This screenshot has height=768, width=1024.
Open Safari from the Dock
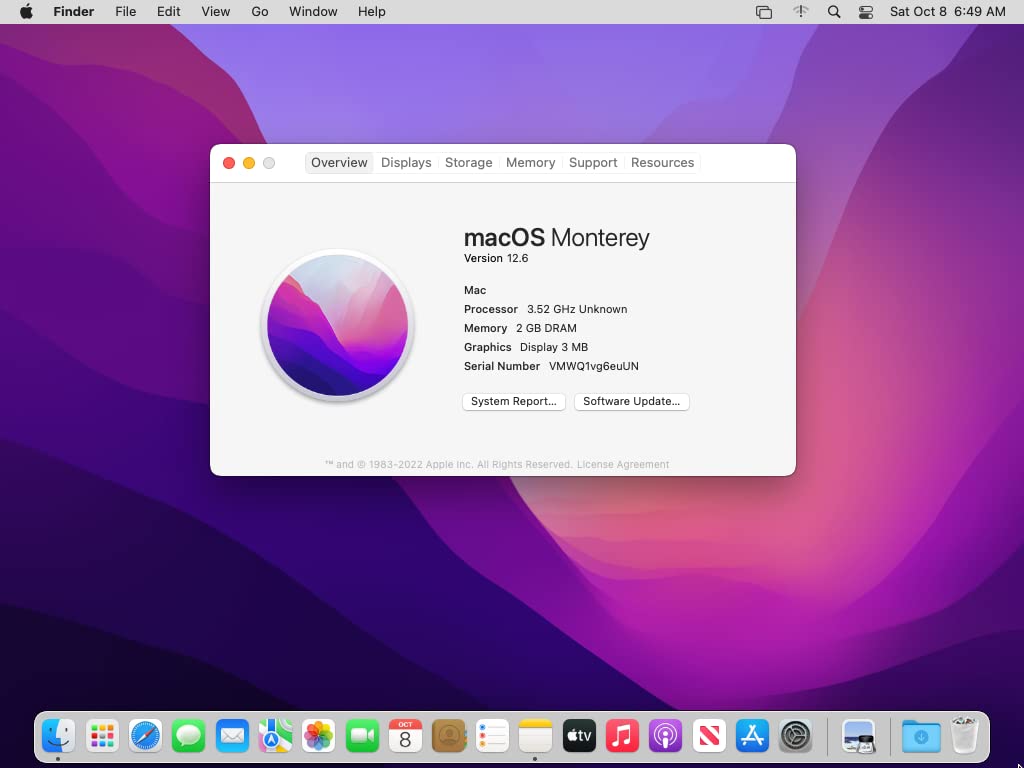pyautogui.click(x=145, y=736)
